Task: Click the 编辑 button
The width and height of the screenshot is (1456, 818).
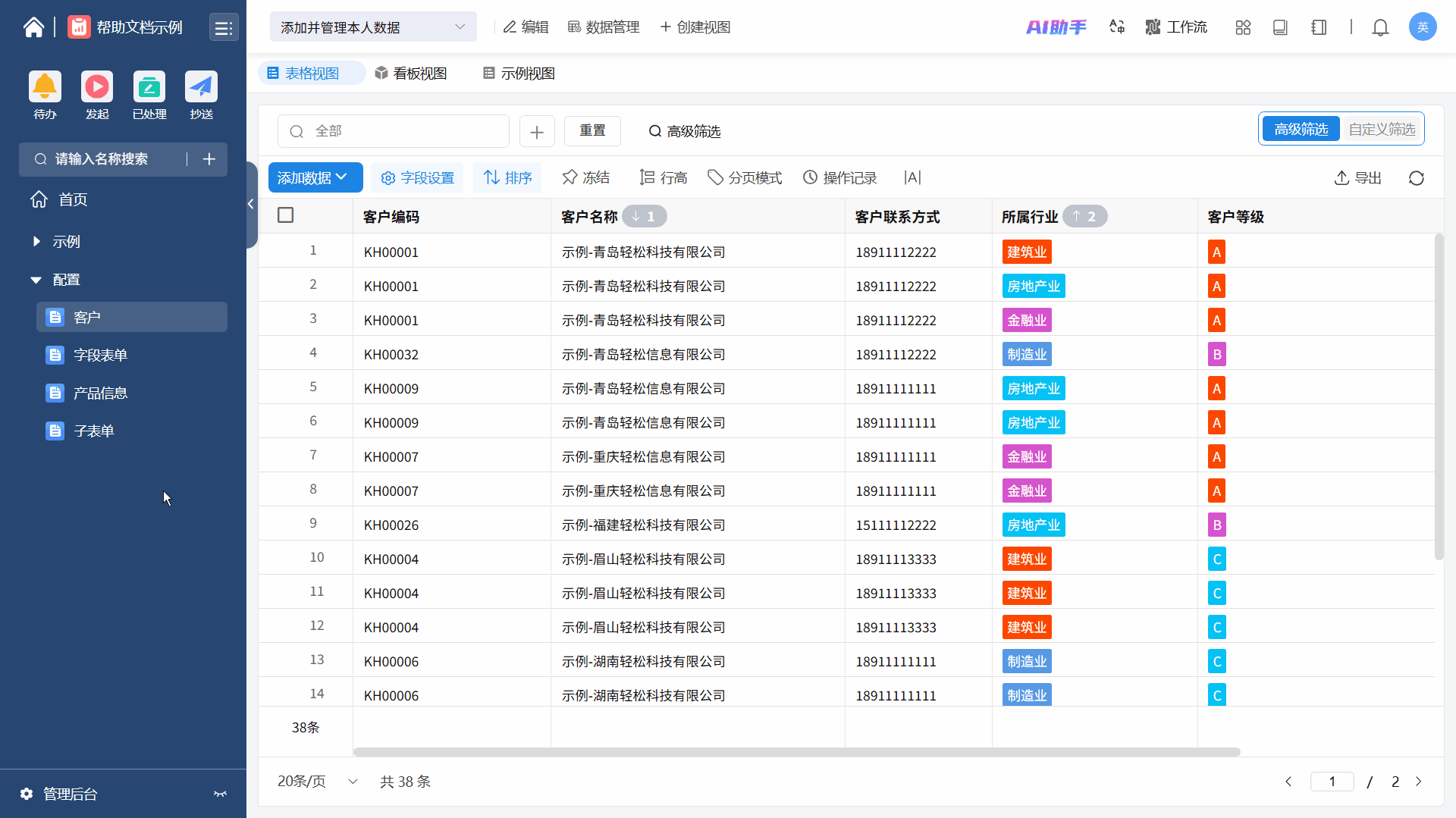Action: pyautogui.click(x=526, y=27)
